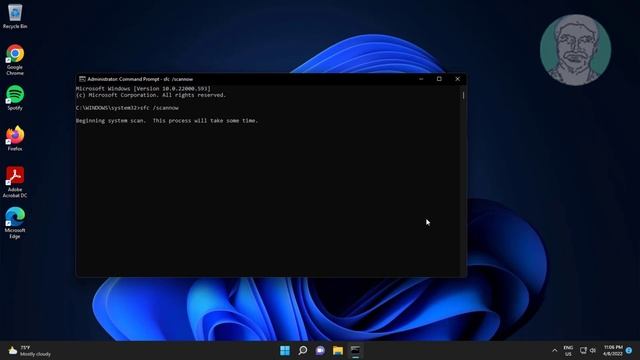
Task: Open the Windows Start menu
Action: tap(285, 350)
